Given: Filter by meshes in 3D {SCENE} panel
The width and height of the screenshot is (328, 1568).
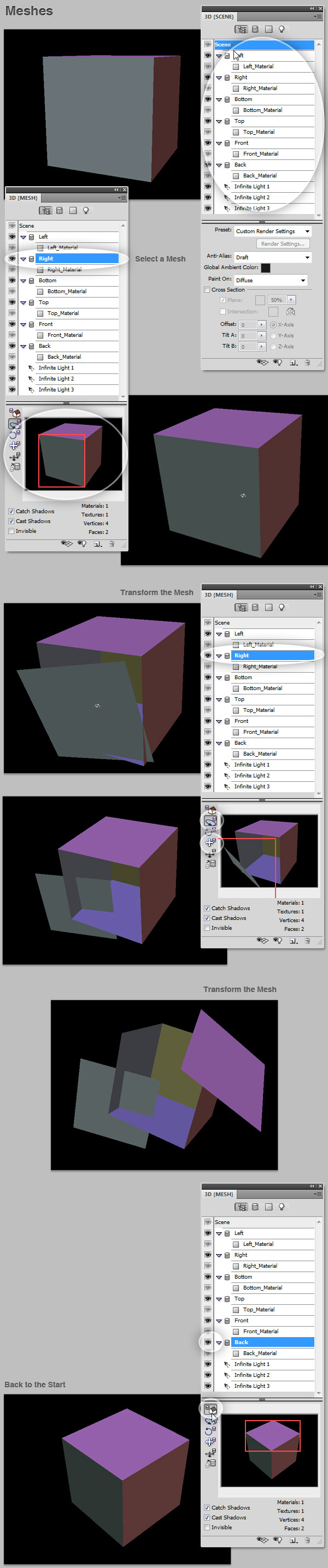Looking at the screenshot, I should pyautogui.click(x=255, y=29).
